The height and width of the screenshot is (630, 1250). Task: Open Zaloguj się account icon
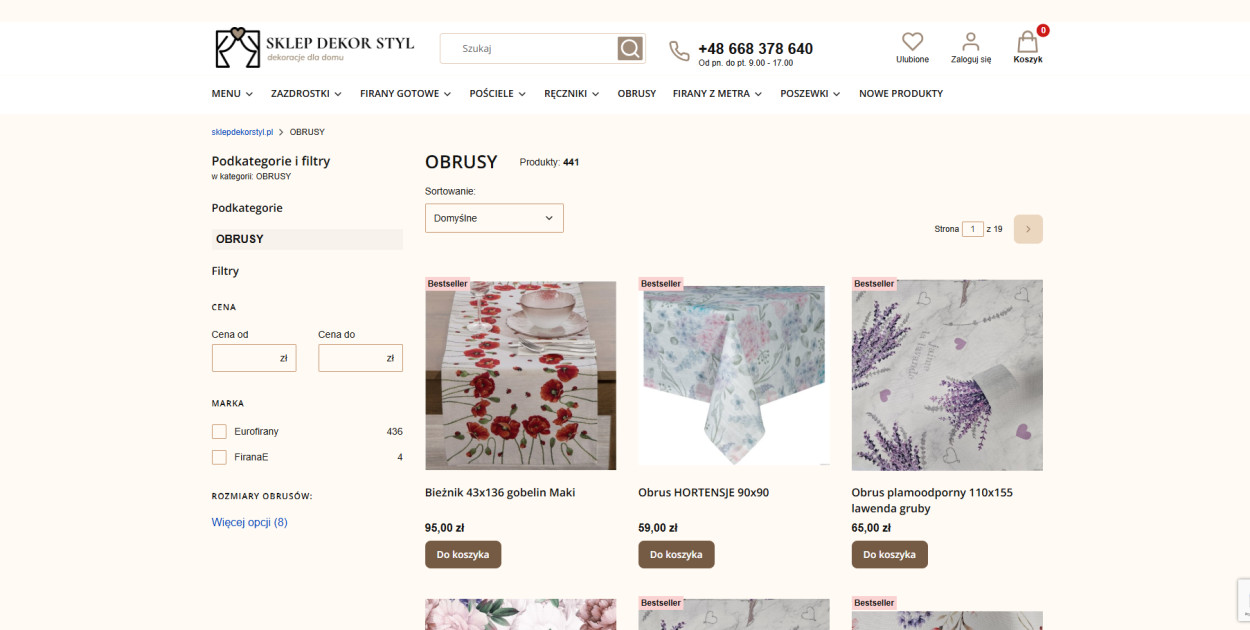(970, 42)
